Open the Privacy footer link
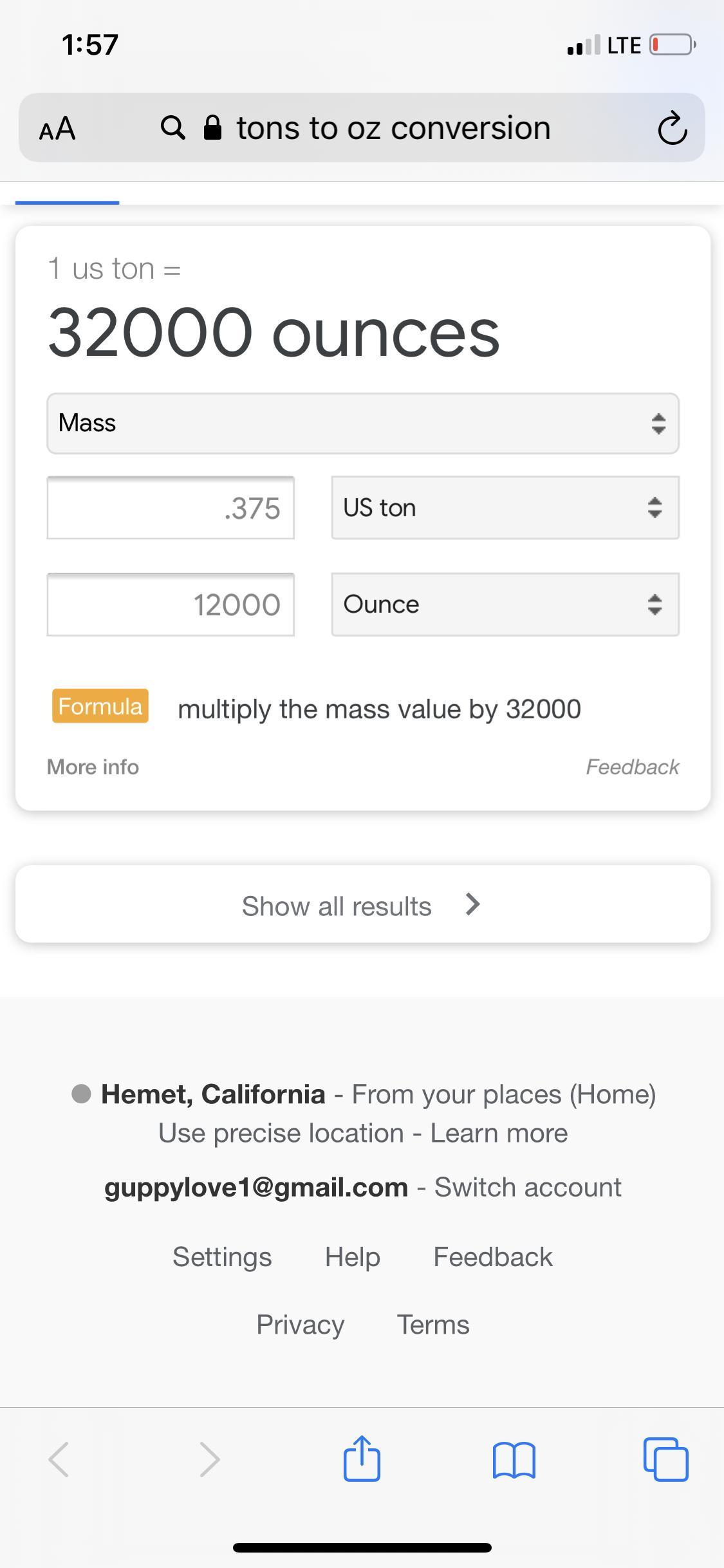 300,1324
